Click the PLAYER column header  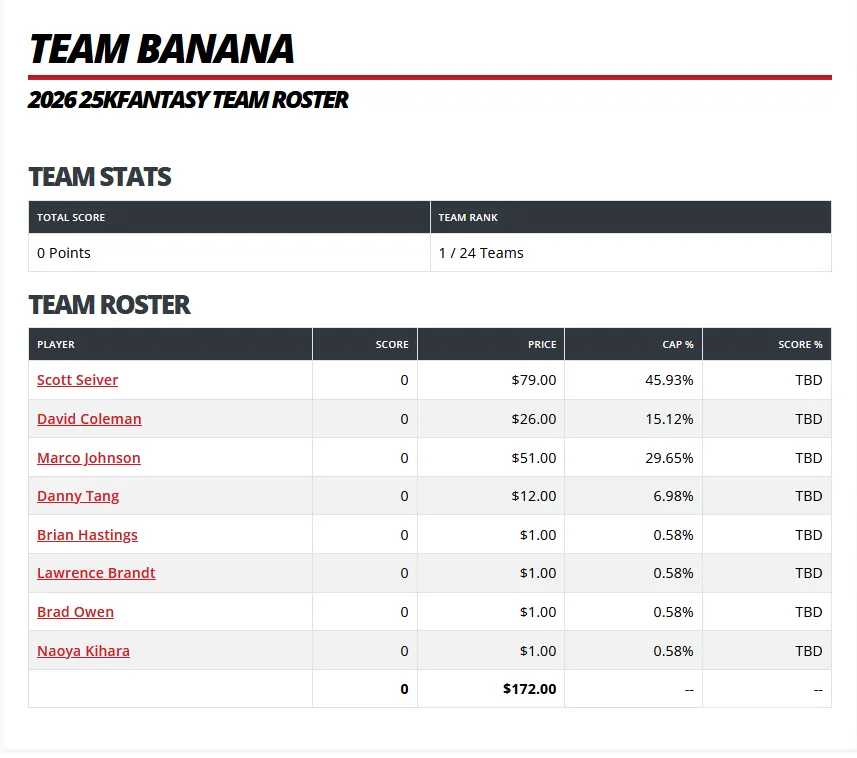[x=171, y=344]
